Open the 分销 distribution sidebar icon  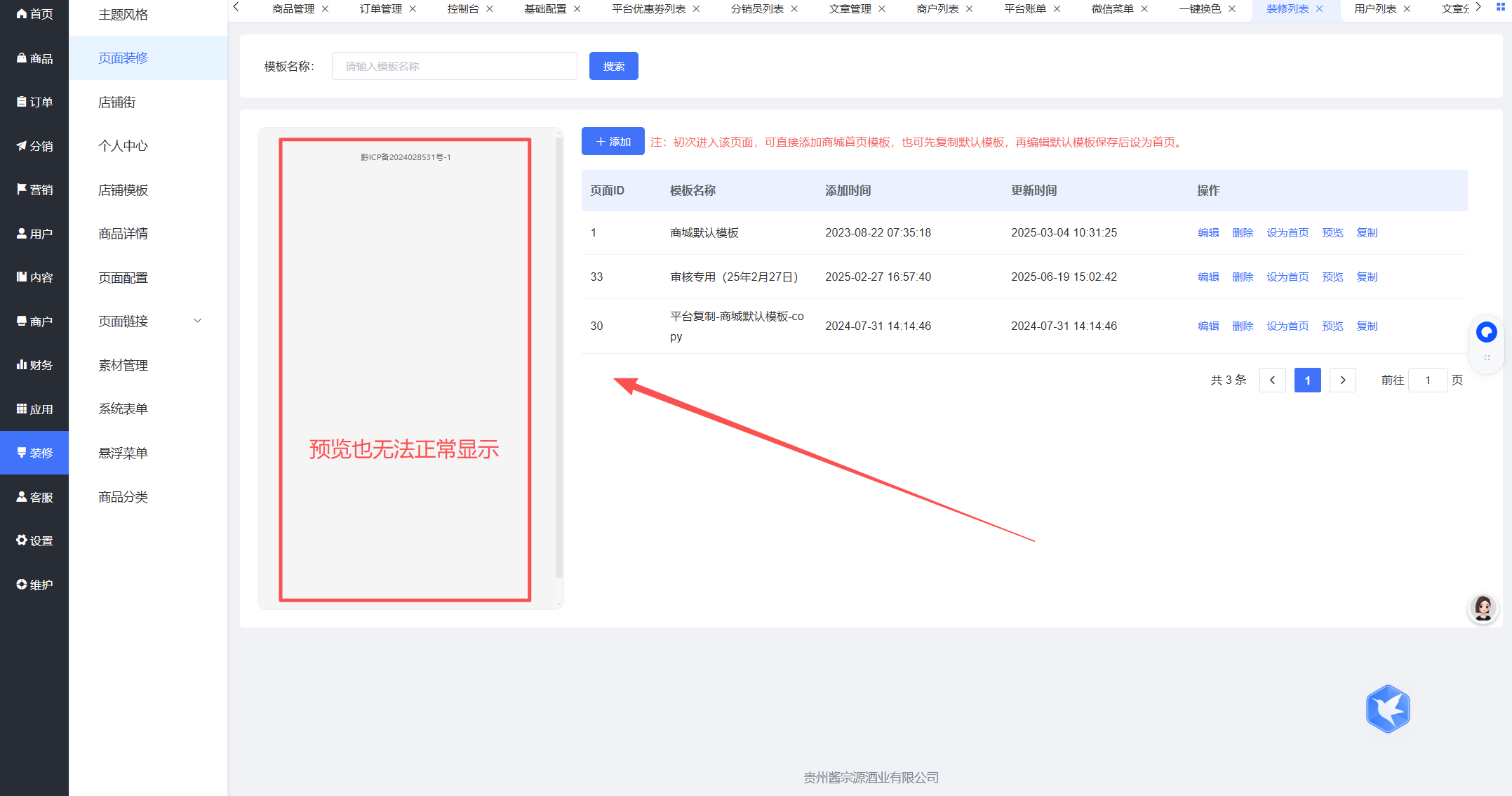pyautogui.click(x=22, y=146)
